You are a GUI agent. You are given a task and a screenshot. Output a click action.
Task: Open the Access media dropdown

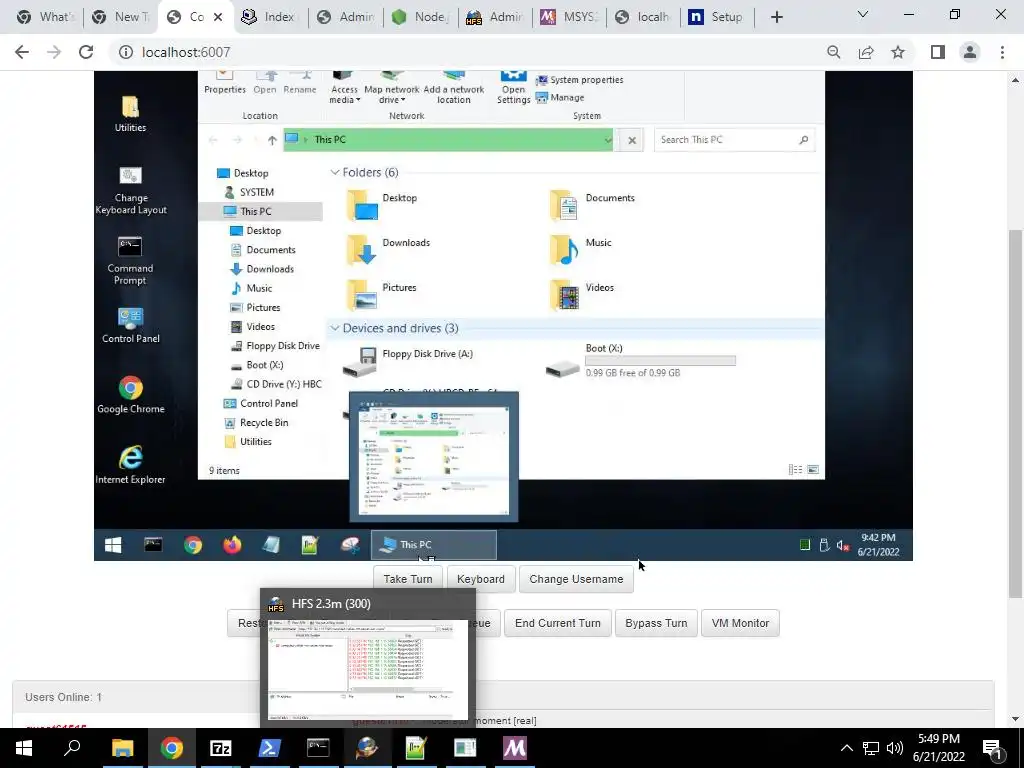[x=344, y=88]
